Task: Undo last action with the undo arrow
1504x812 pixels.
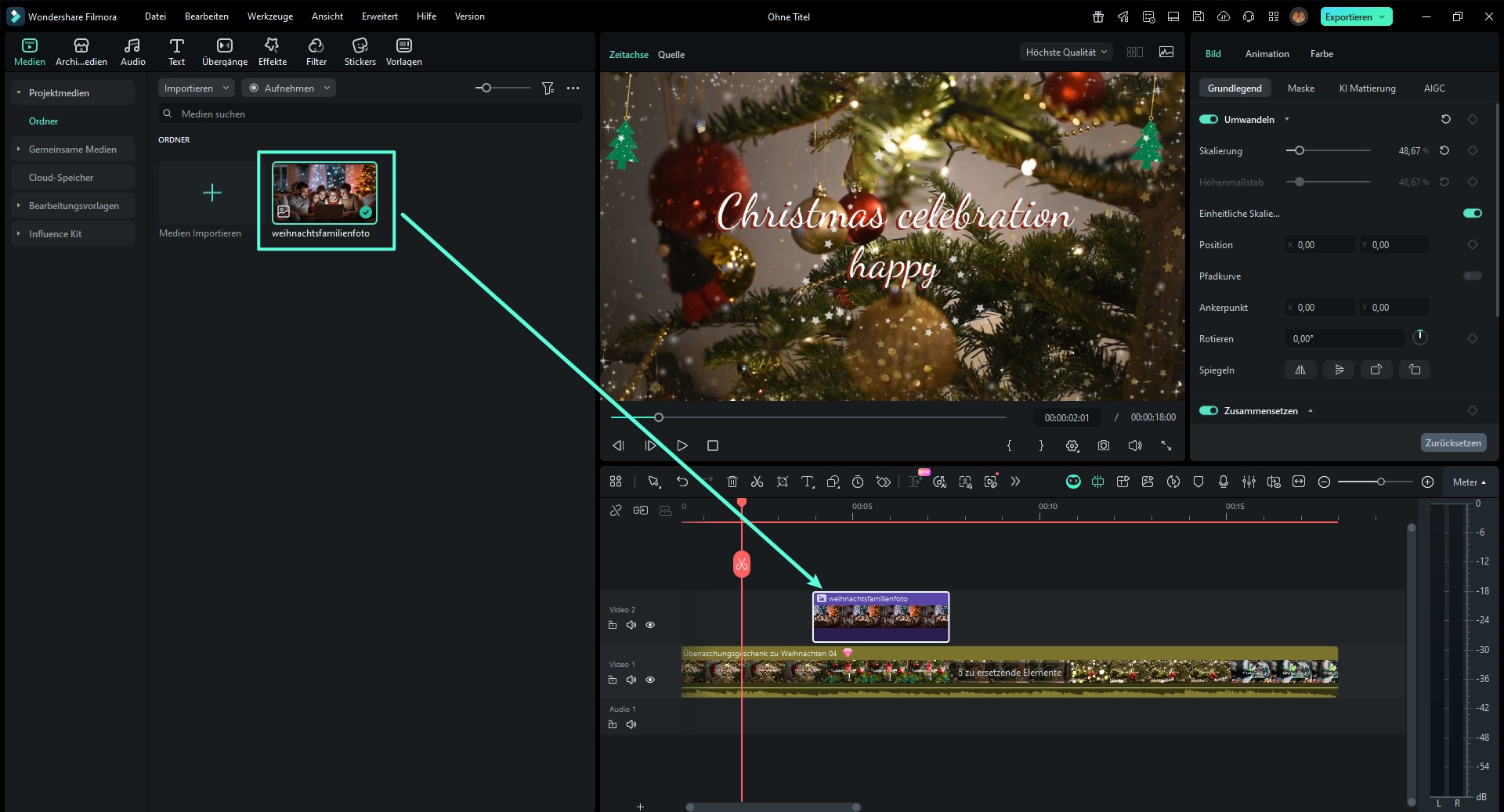Action: [x=682, y=482]
